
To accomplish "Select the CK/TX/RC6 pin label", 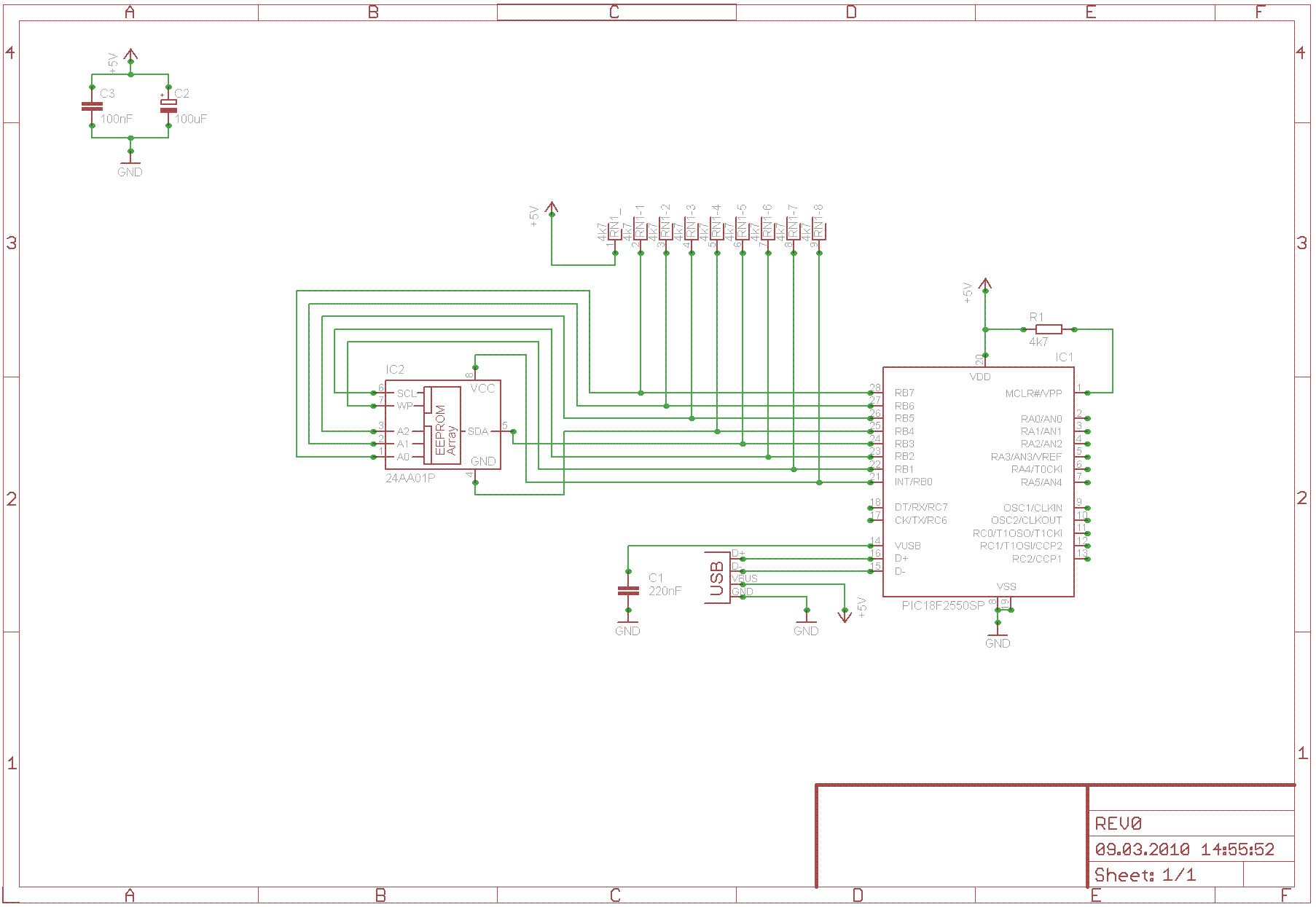I will 920,520.
